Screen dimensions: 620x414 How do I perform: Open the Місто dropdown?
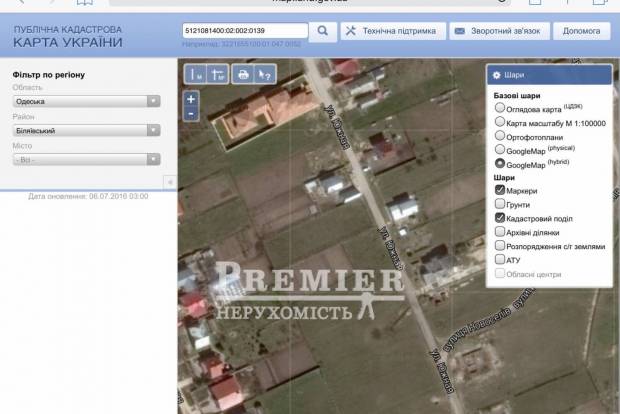coord(86,159)
